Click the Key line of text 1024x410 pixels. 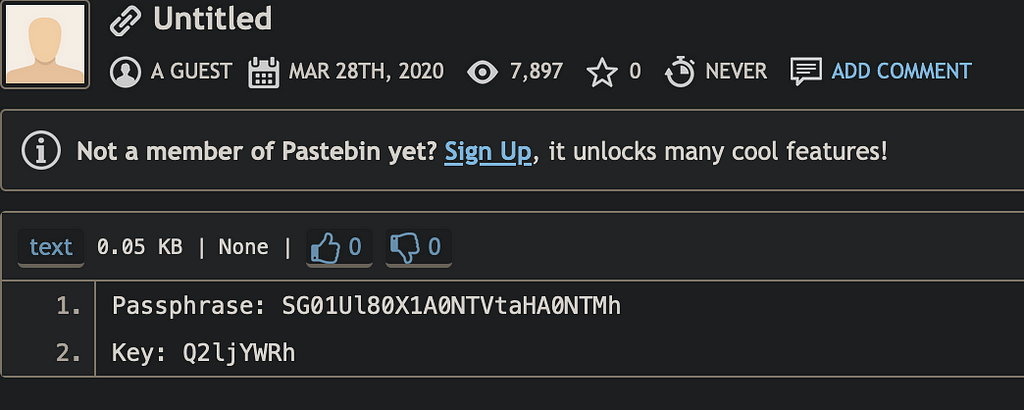click(204, 353)
